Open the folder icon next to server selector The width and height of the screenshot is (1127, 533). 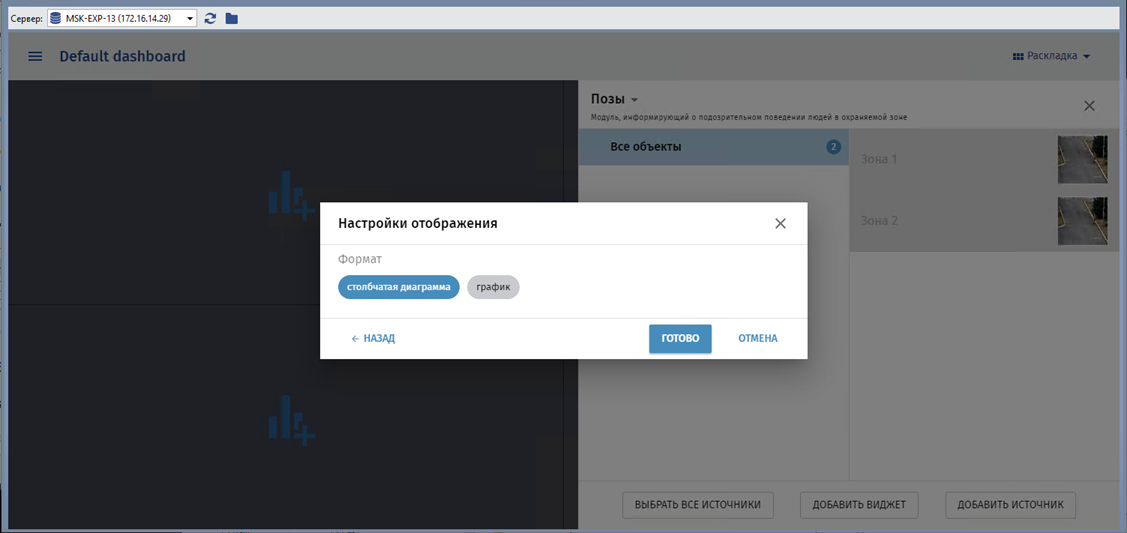point(232,18)
